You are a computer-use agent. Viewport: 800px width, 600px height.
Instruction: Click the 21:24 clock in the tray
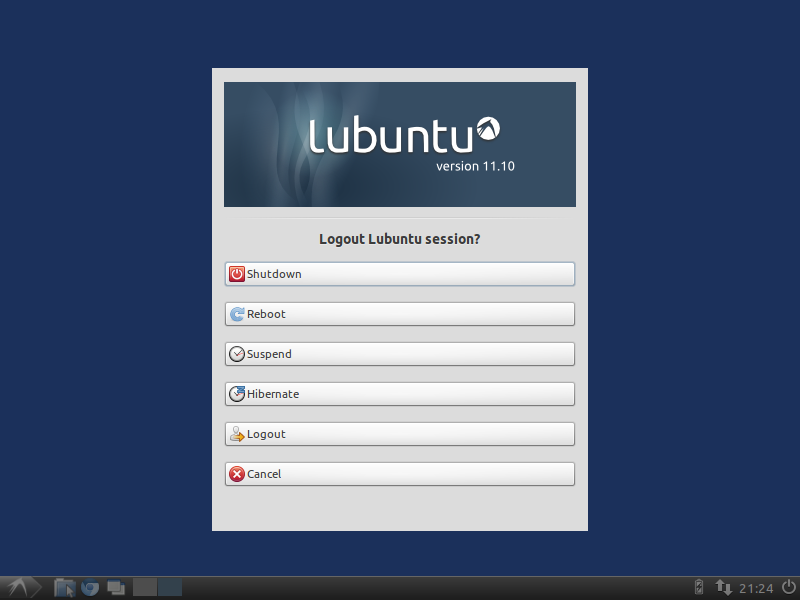[756, 588]
